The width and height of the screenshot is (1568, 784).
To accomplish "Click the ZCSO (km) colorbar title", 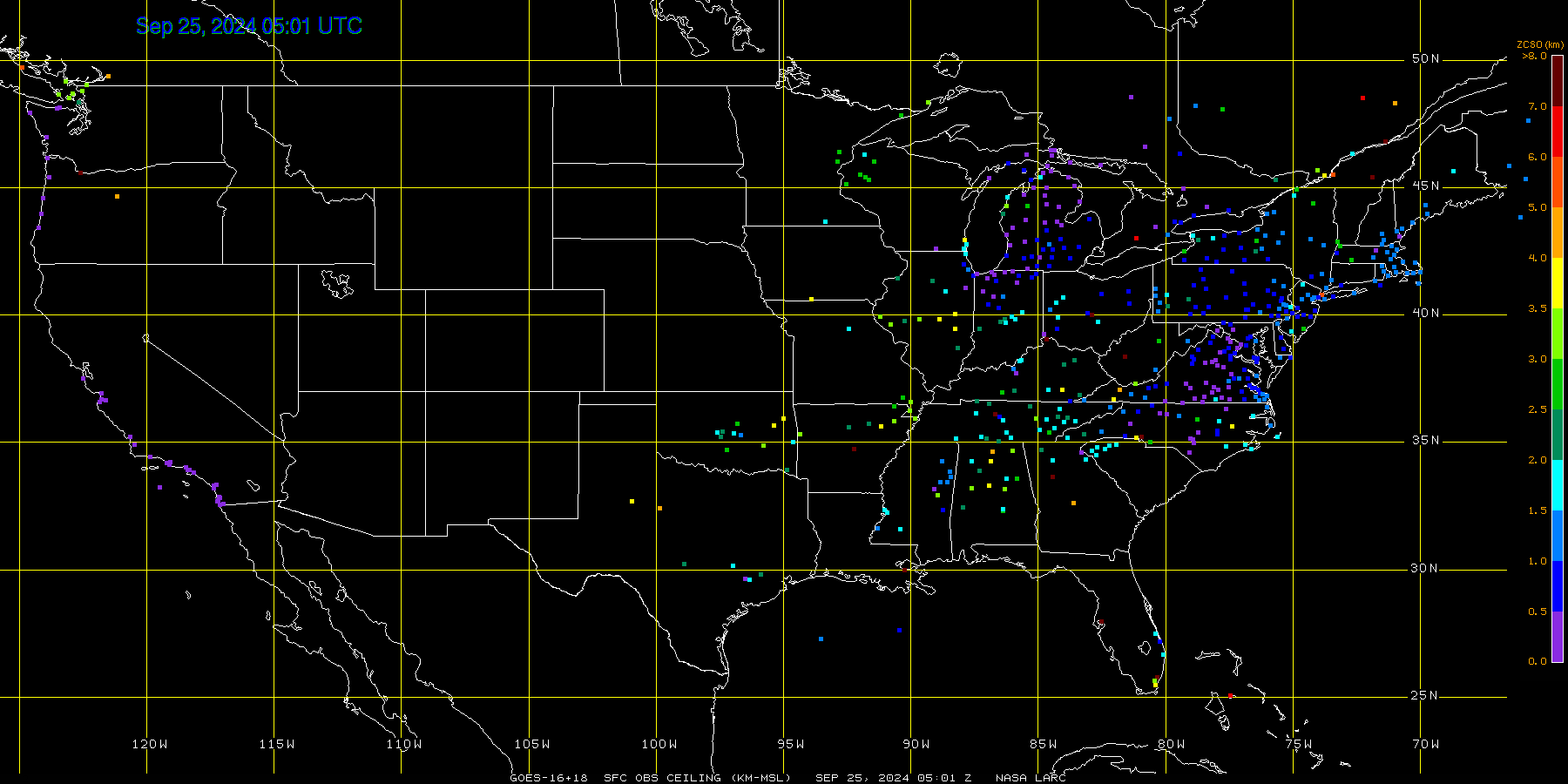I will pos(1540,44).
